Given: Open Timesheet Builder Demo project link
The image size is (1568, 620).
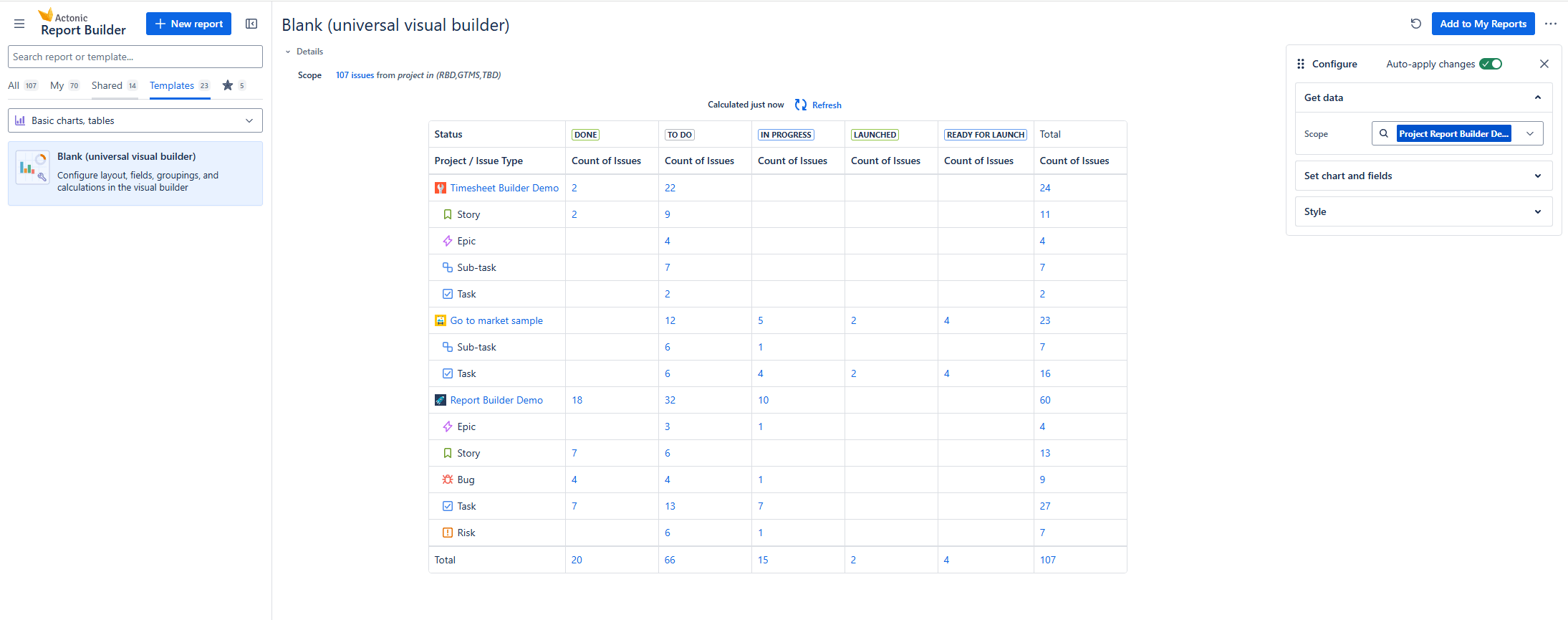Looking at the screenshot, I should pyautogui.click(x=504, y=188).
